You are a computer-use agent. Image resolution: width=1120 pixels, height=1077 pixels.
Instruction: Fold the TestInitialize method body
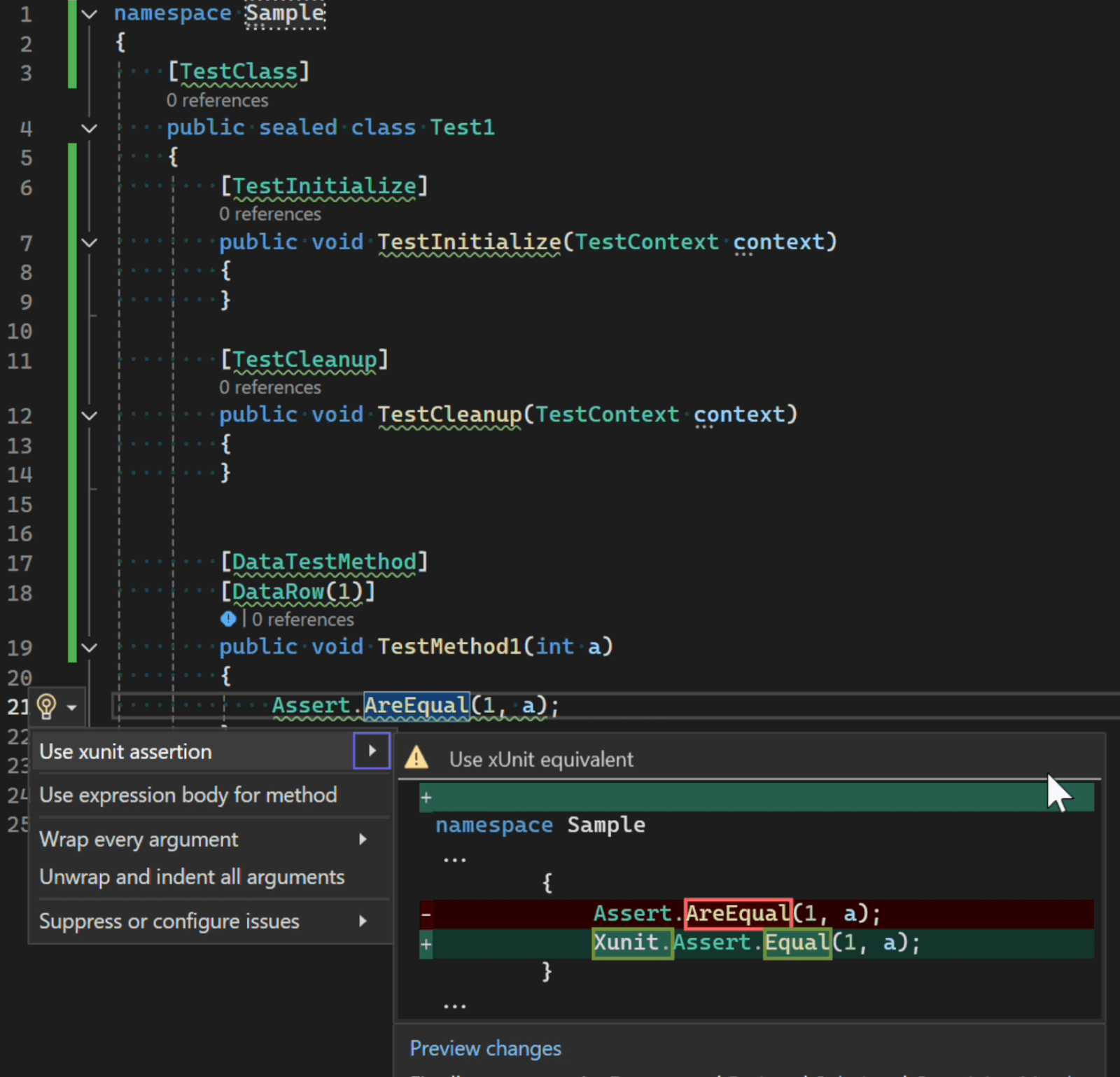(90, 243)
